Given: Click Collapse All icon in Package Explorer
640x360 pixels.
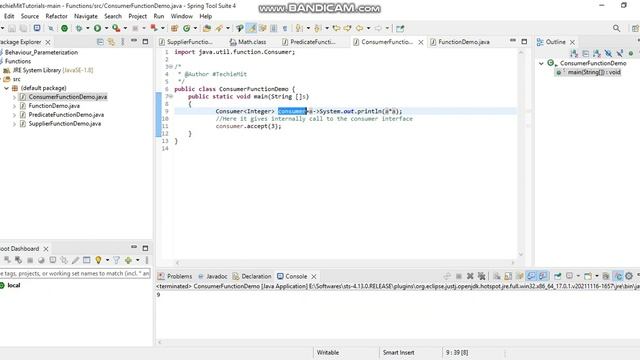Looking at the screenshot, I should (100, 42).
